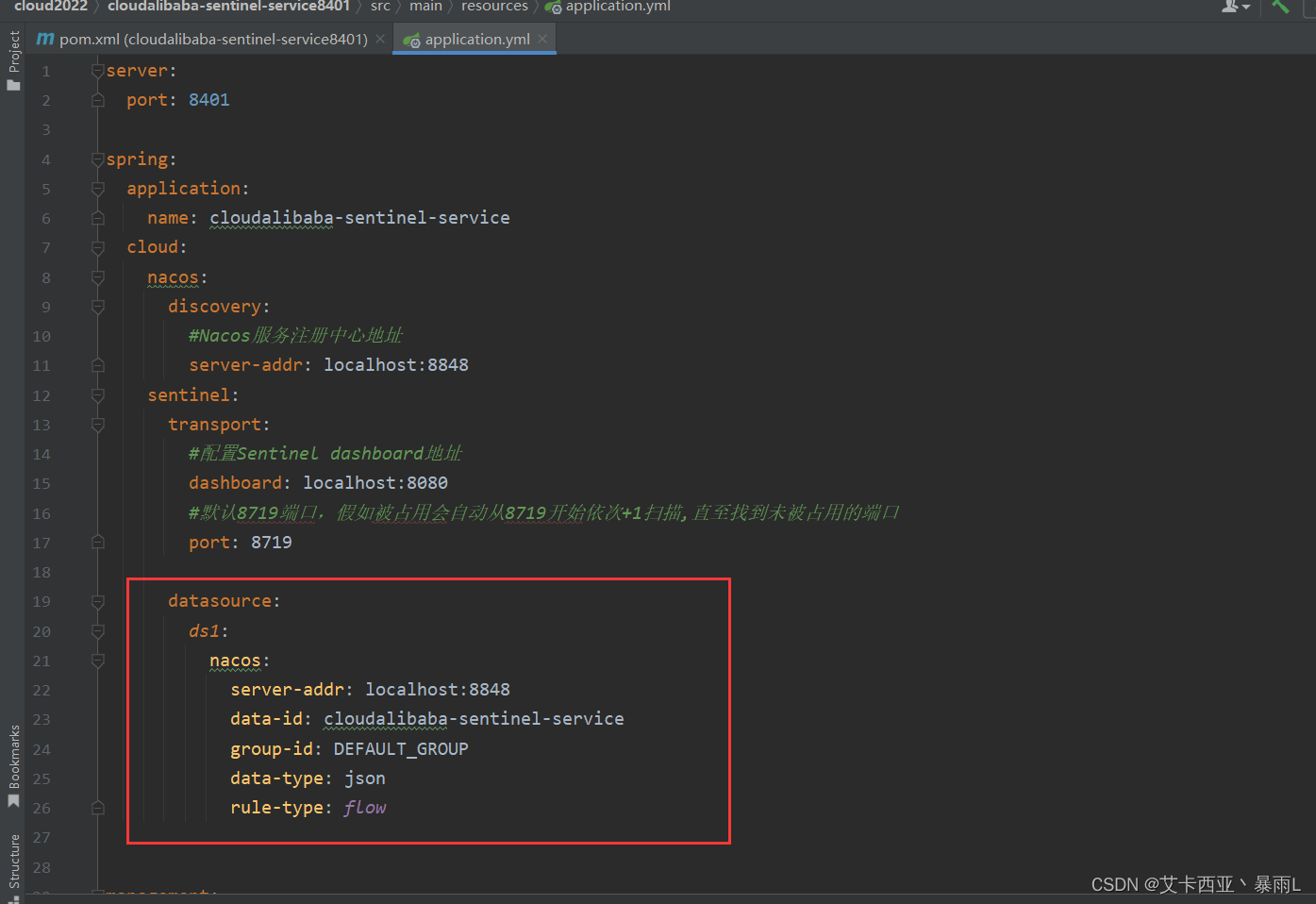This screenshot has height=904, width=1316.
Task: Click the green Build project hammer icon
Action: click(x=1280, y=6)
